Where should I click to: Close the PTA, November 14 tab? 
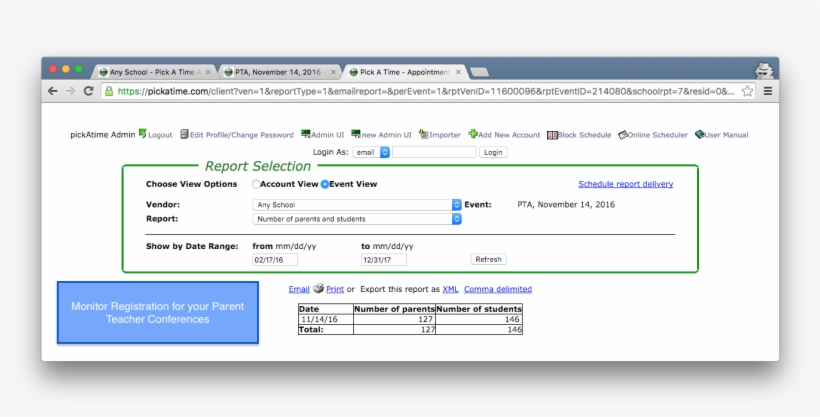[333, 72]
